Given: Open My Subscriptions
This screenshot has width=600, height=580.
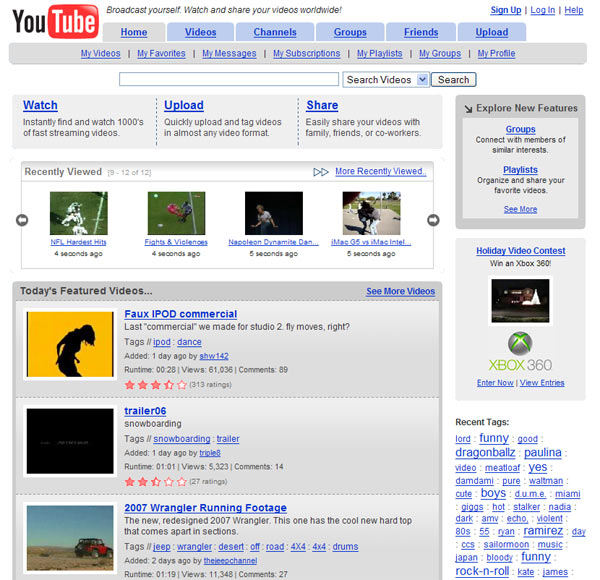Looking at the screenshot, I should (307, 54).
